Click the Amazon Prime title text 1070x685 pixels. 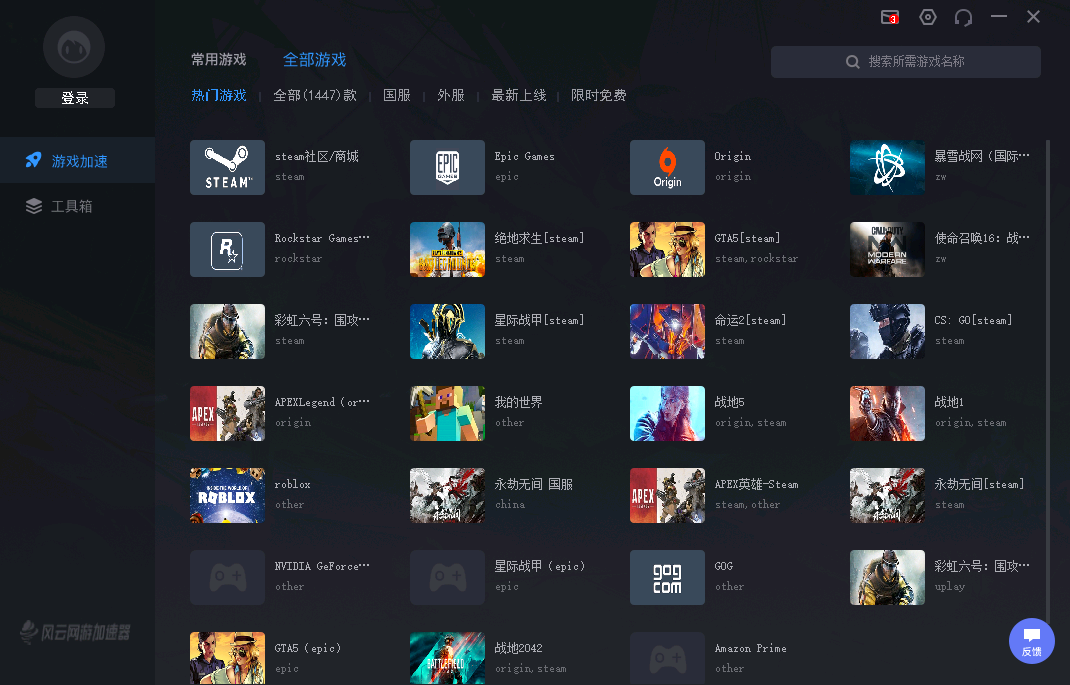click(x=750, y=648)
